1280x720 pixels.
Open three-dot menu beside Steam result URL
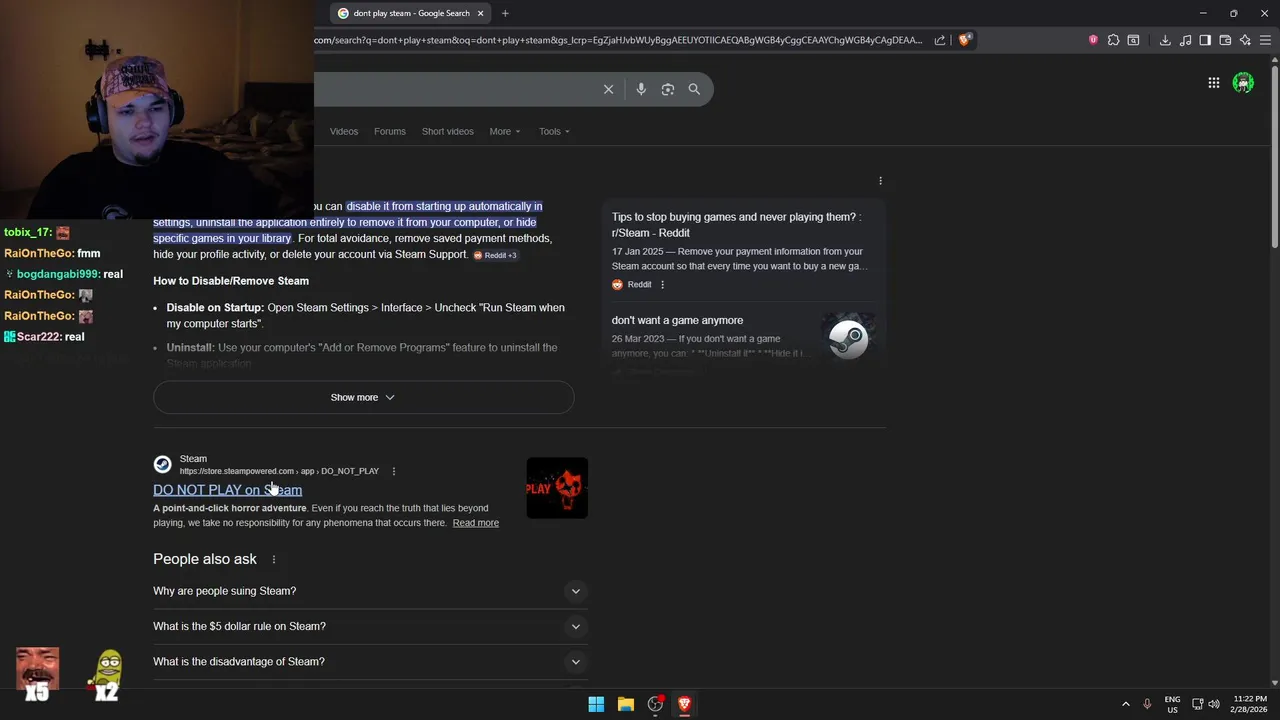point(393,471)
